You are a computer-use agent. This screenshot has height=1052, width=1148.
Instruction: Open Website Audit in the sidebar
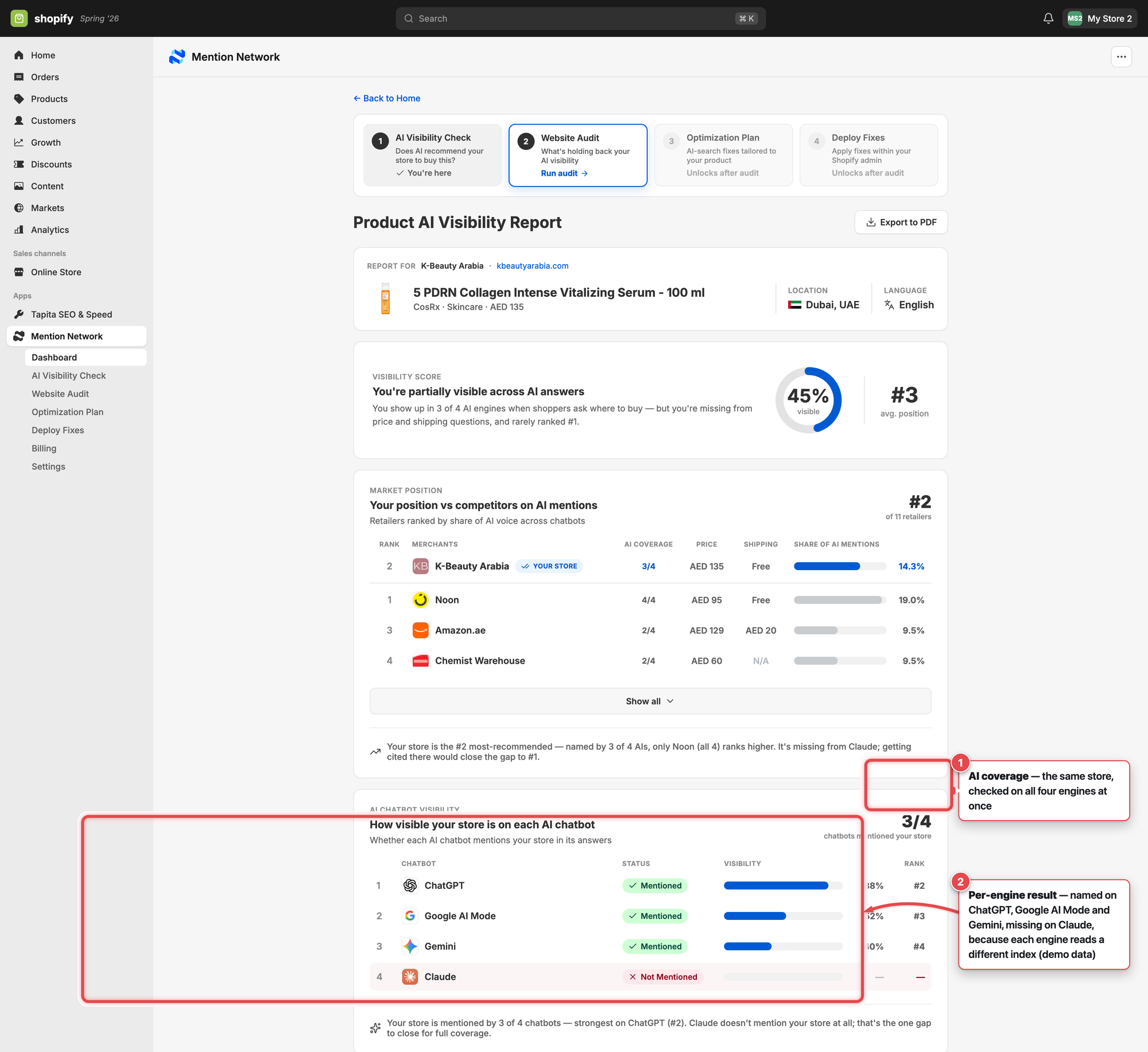60,394
